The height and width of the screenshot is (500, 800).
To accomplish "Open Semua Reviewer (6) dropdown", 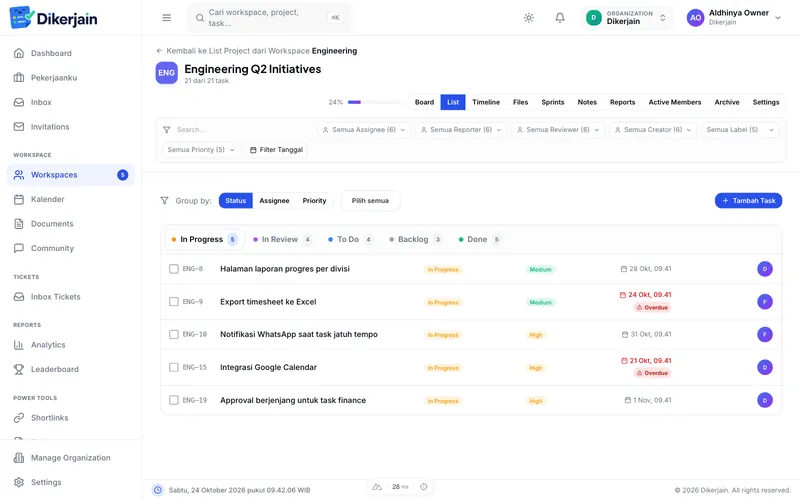I will 558,130.
